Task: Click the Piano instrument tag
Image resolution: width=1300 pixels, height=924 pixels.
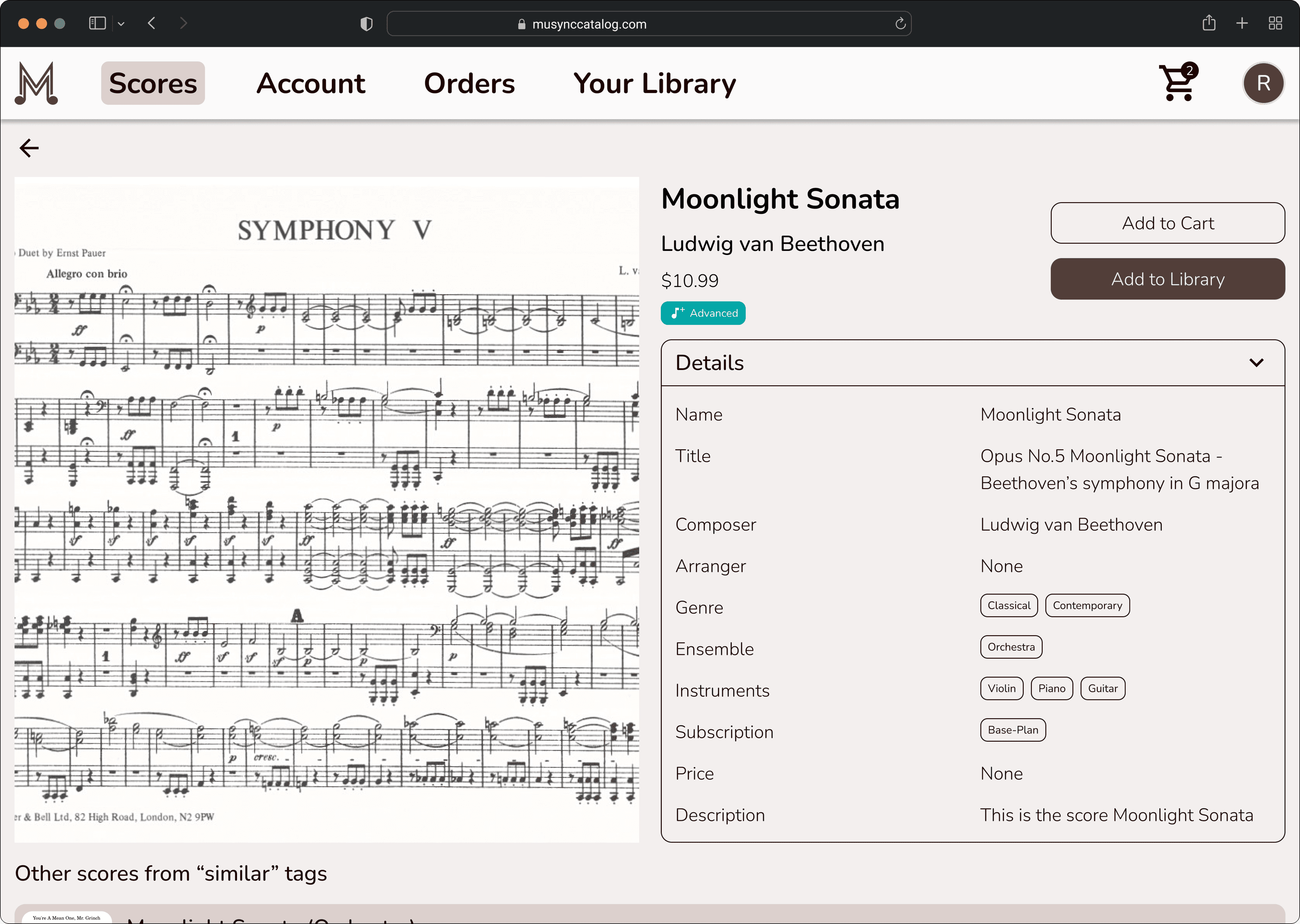Action: 1051,688
